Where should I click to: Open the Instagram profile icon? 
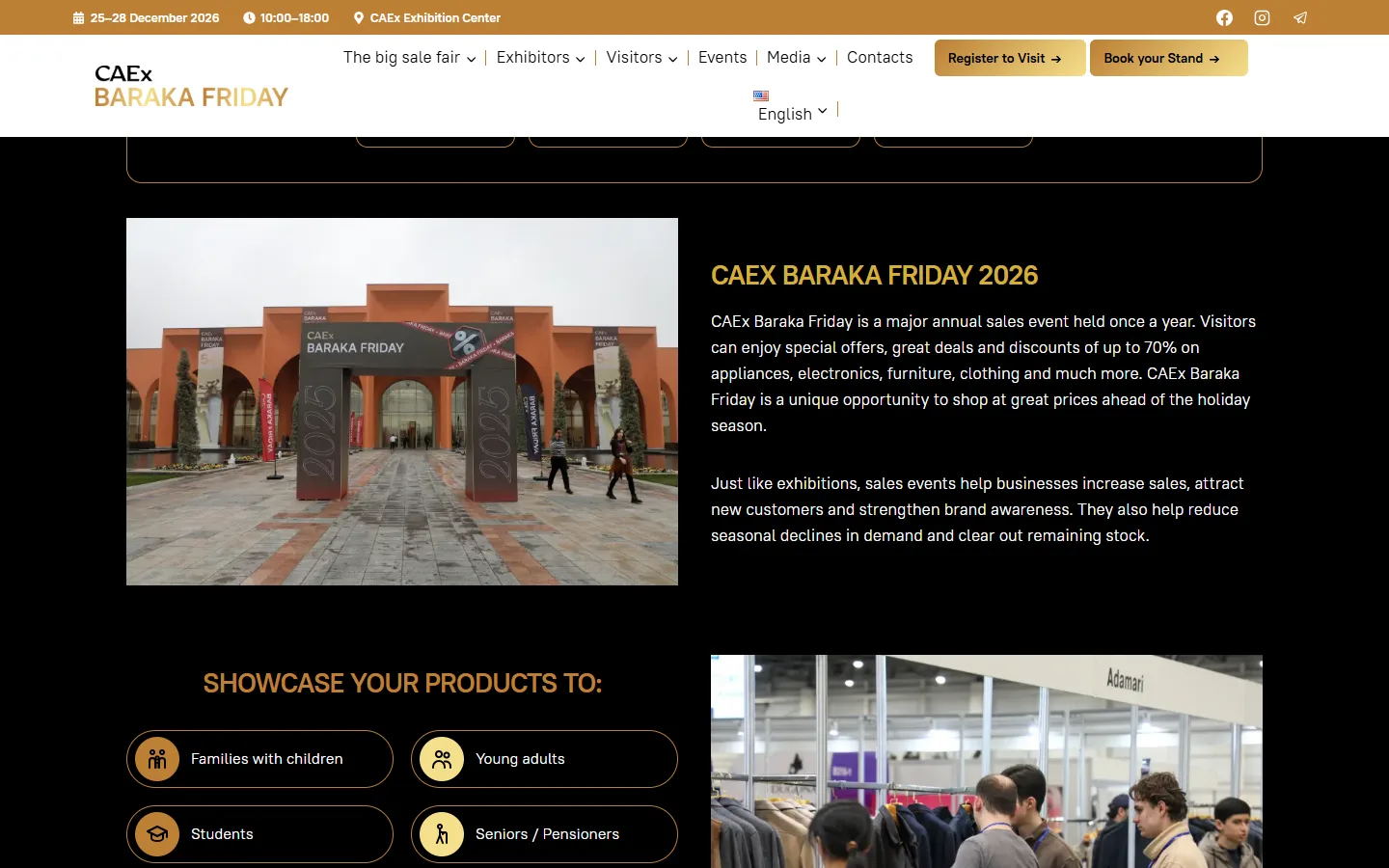tap(1262, 17)
